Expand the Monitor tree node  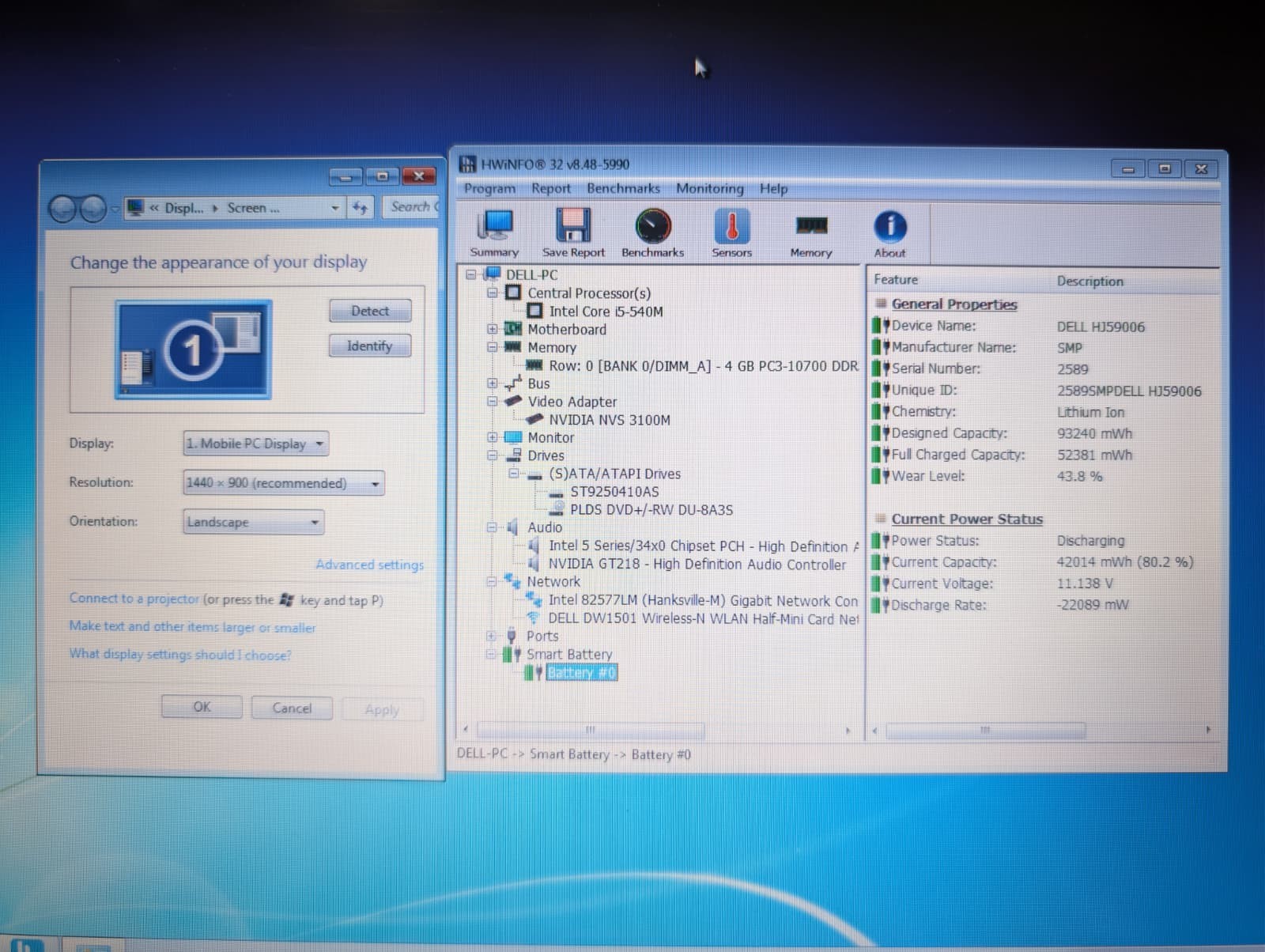tap(493, 437)
